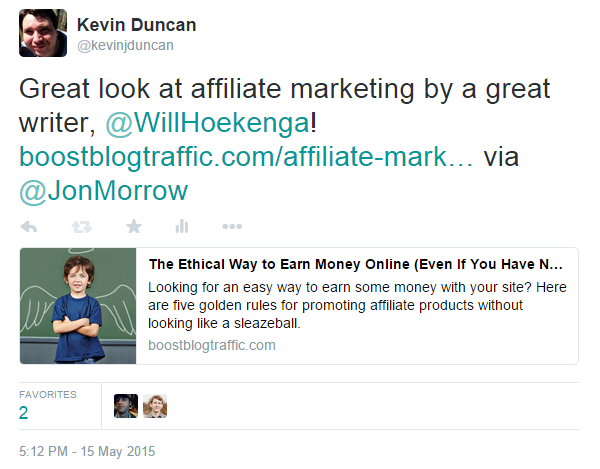Follow the boostblogtraffic.com/affiliate-mark… link
Viewport: 600px width, 469px height.
tap(246, 157)
